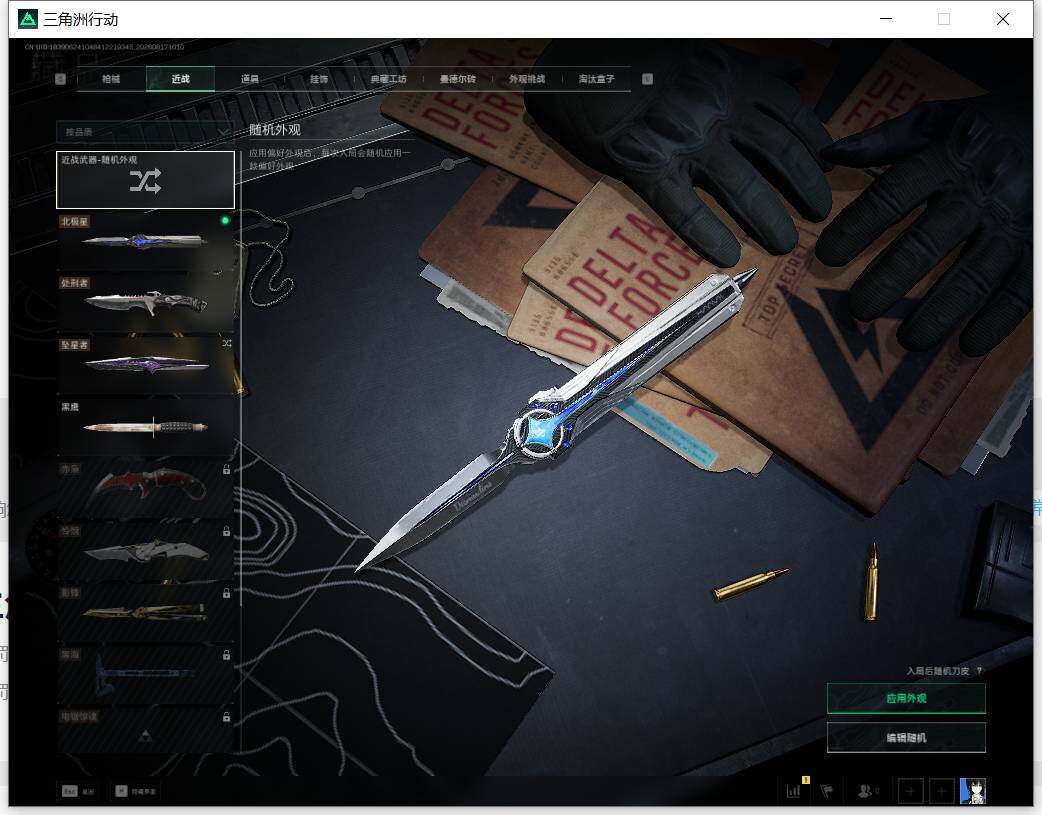Open the friends list icon
1042x815 pixels.
pyautogui.click(x=865, y=791)
